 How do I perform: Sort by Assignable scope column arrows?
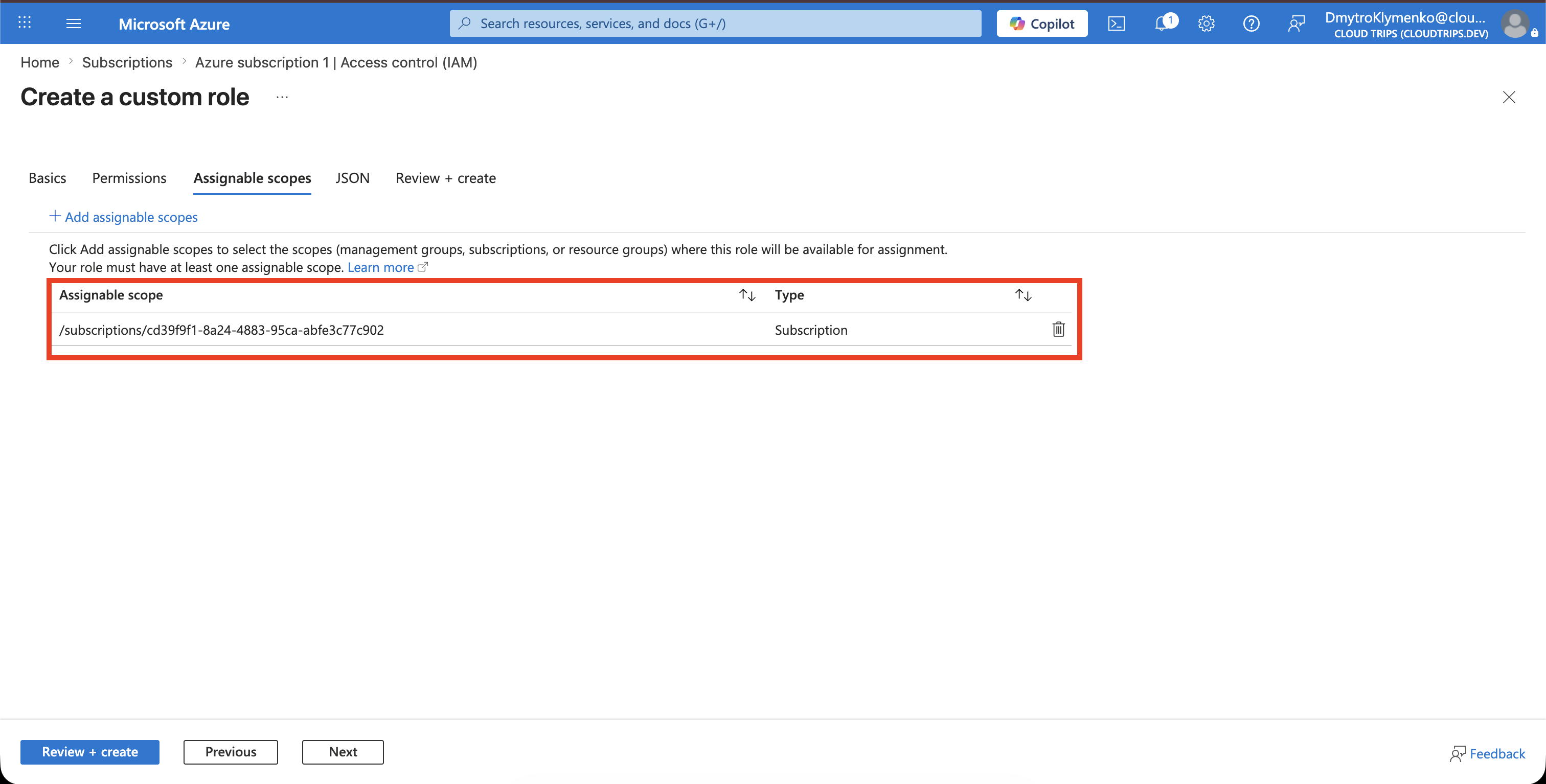click(x=747, y=295)
